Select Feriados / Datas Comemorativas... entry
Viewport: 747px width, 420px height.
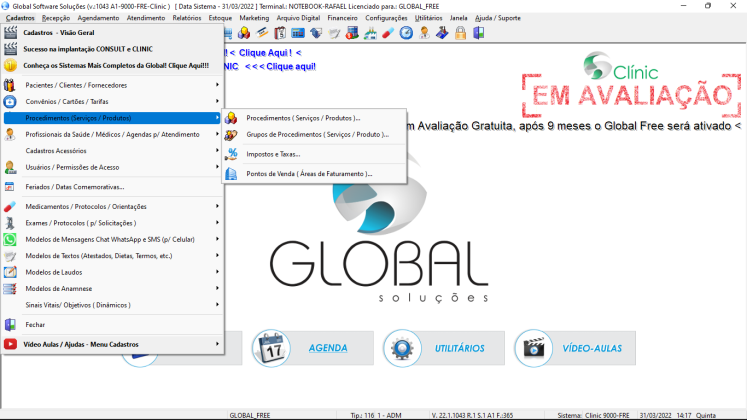click(x=113, y=187)
